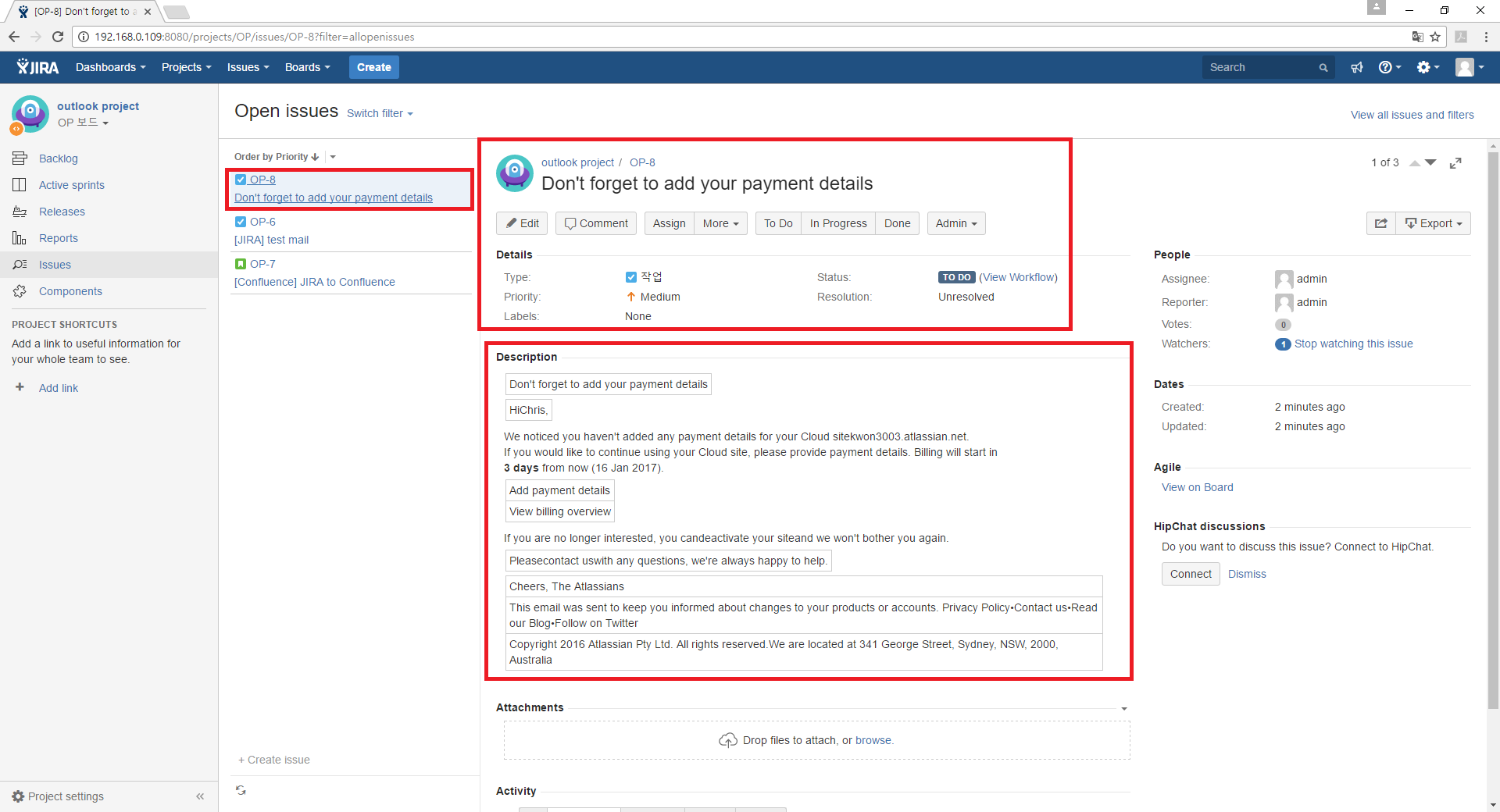Click the watchers count badge
Image resolution: width=1500 pixels, height=812 pixels.
(x=1283, y=344)
